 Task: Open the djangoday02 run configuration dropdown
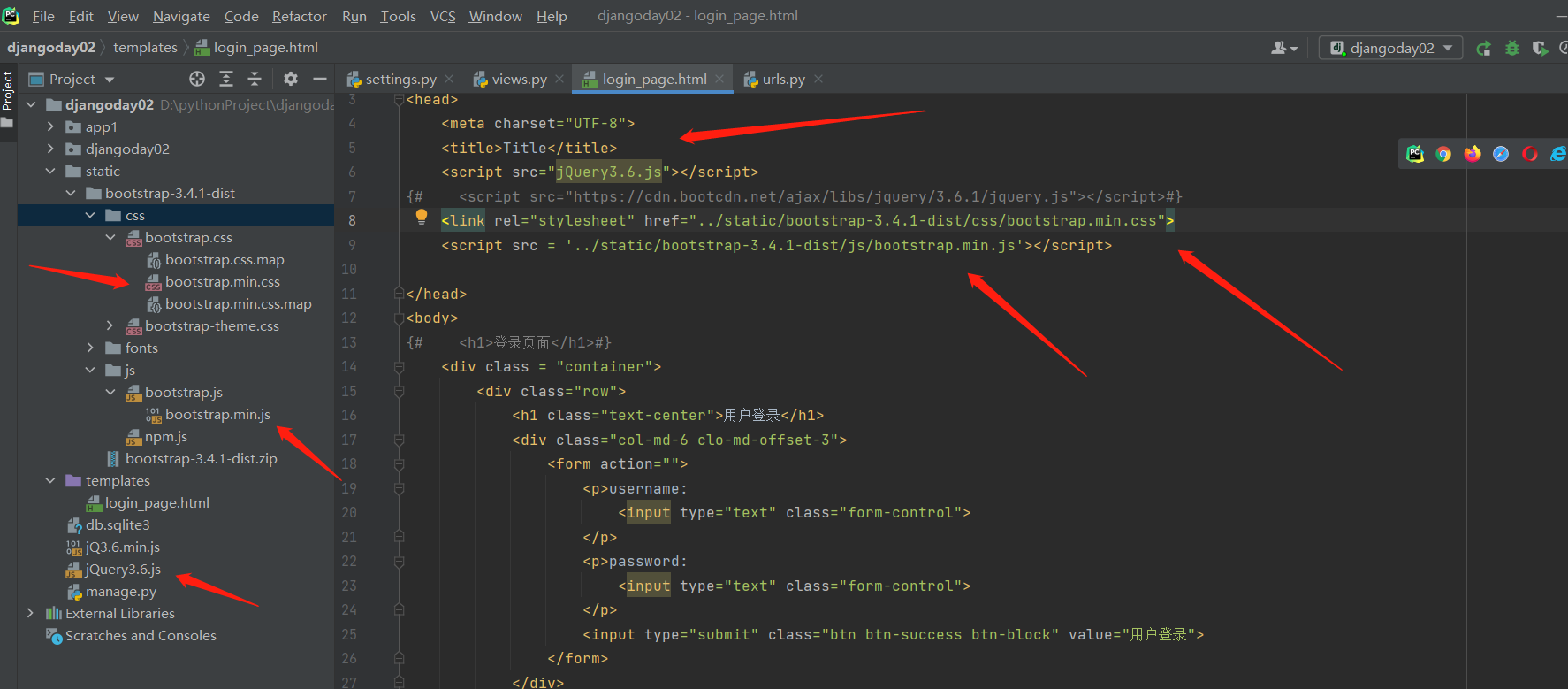pos(1391,48)
